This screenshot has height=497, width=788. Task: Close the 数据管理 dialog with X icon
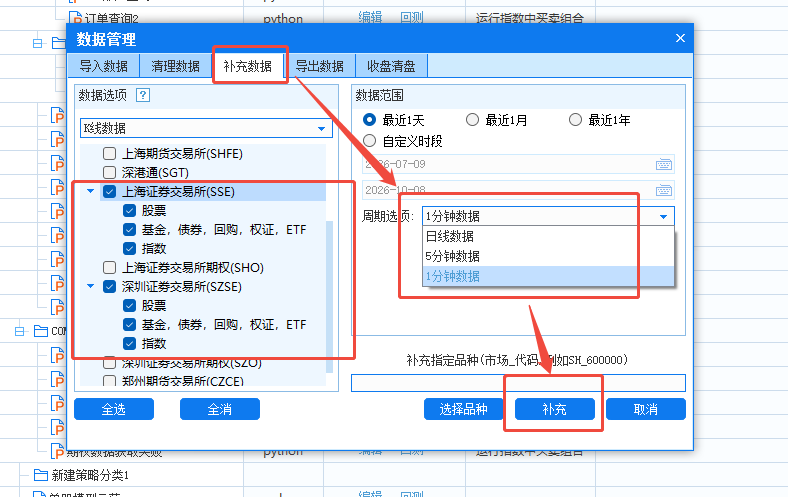[680, 38]
